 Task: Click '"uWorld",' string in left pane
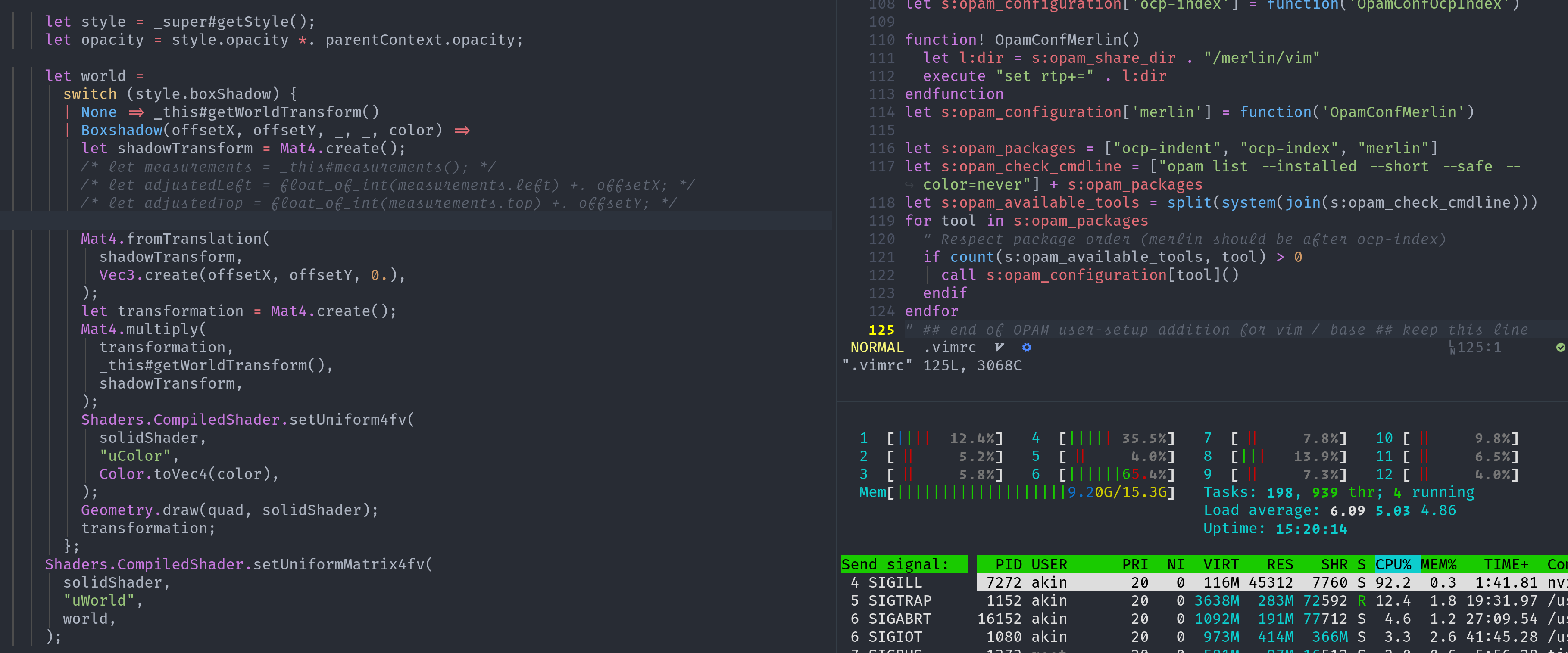pyautogui.click(x=103, y=600)
